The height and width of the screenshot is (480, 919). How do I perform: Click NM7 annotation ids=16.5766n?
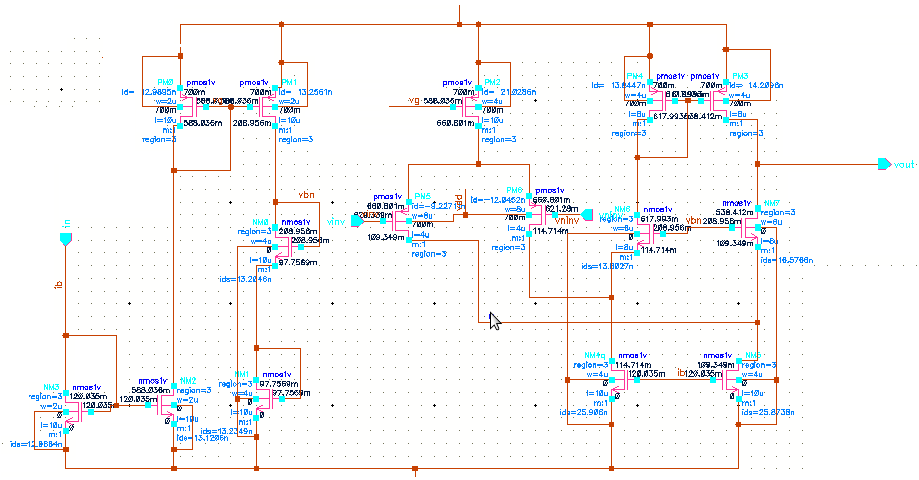click(786, 260)
